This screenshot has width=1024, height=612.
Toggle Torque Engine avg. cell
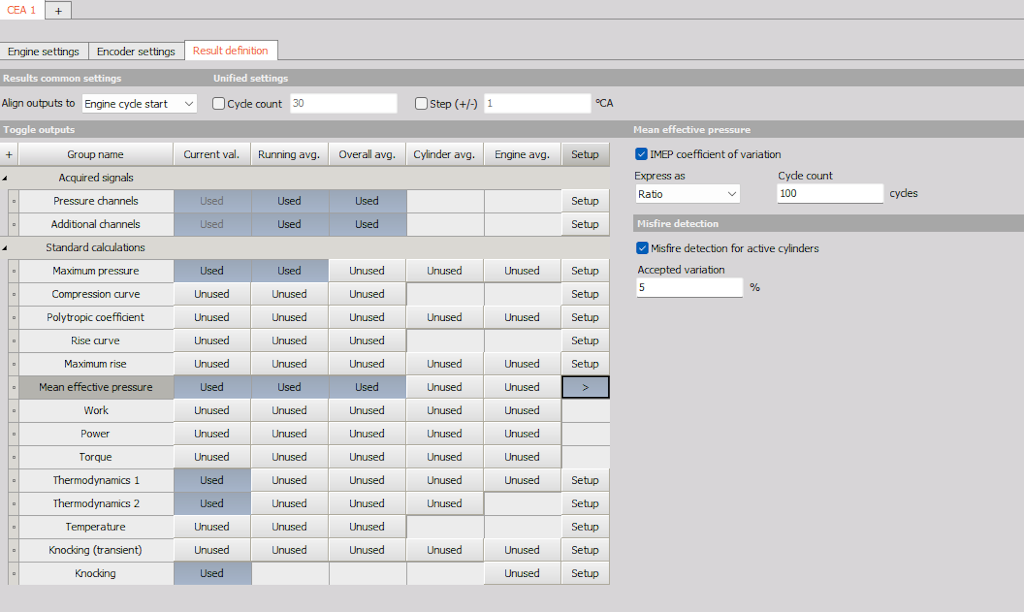(x=522, y=457)
